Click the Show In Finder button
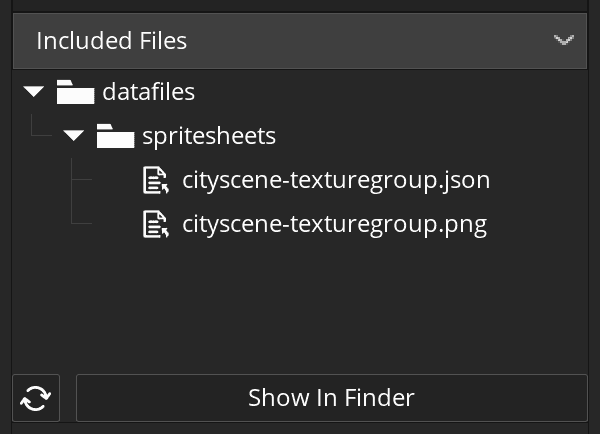The width and height of the screenshot is (600, 434). click(x=331, y=398)
